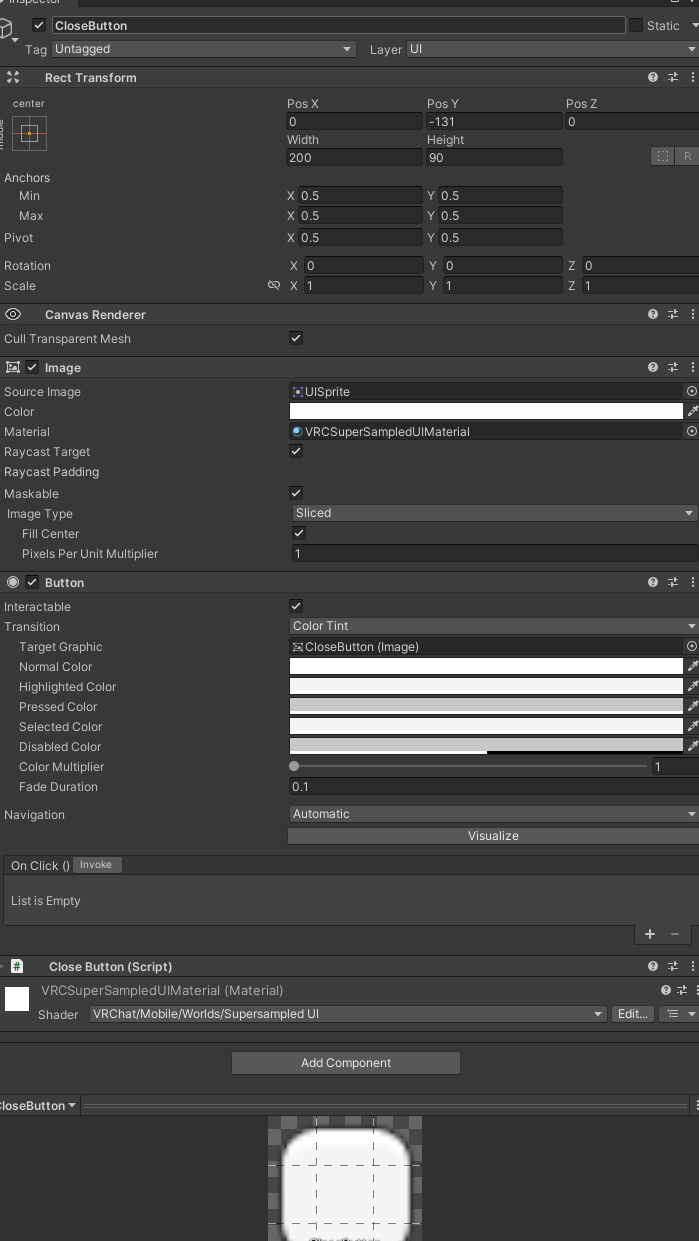This screenshot has height=1241, width=699.
Task: Toggle Cull Transparent Mesh checkbox
Action: click(296, 338)
